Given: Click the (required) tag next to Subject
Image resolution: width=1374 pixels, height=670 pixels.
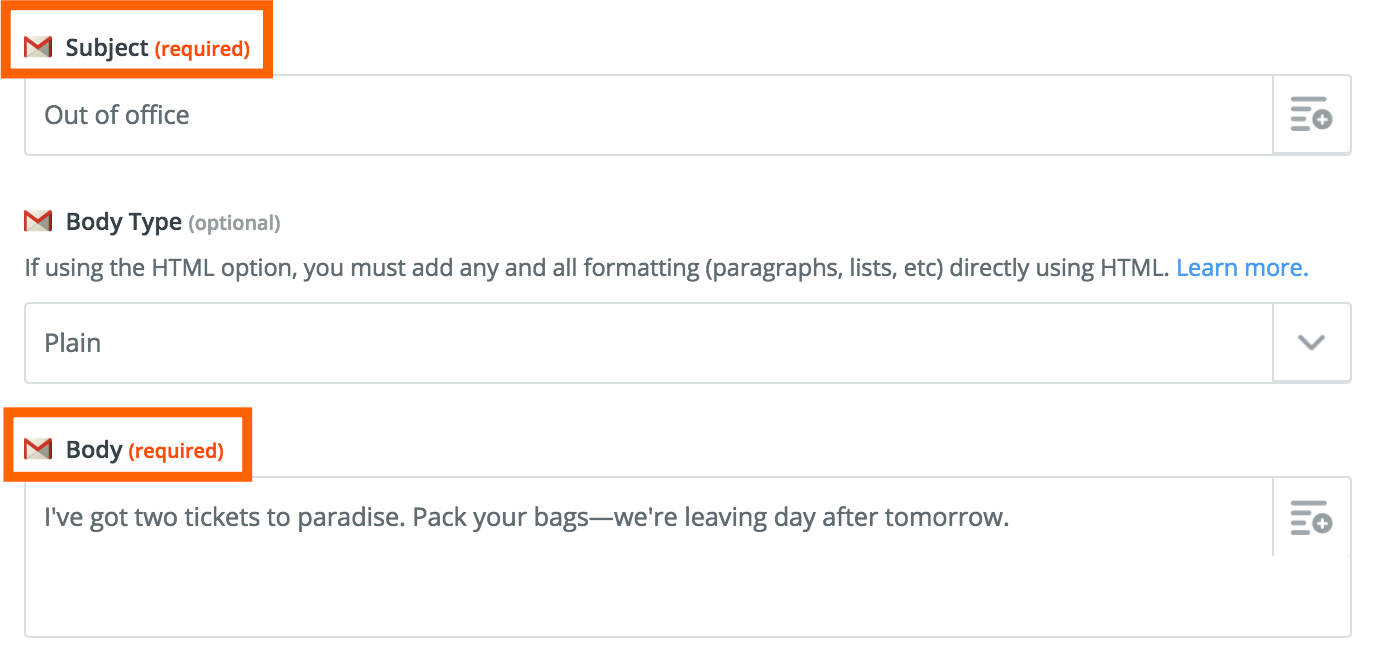Looking at the screenshot, I should coord(202,49).
